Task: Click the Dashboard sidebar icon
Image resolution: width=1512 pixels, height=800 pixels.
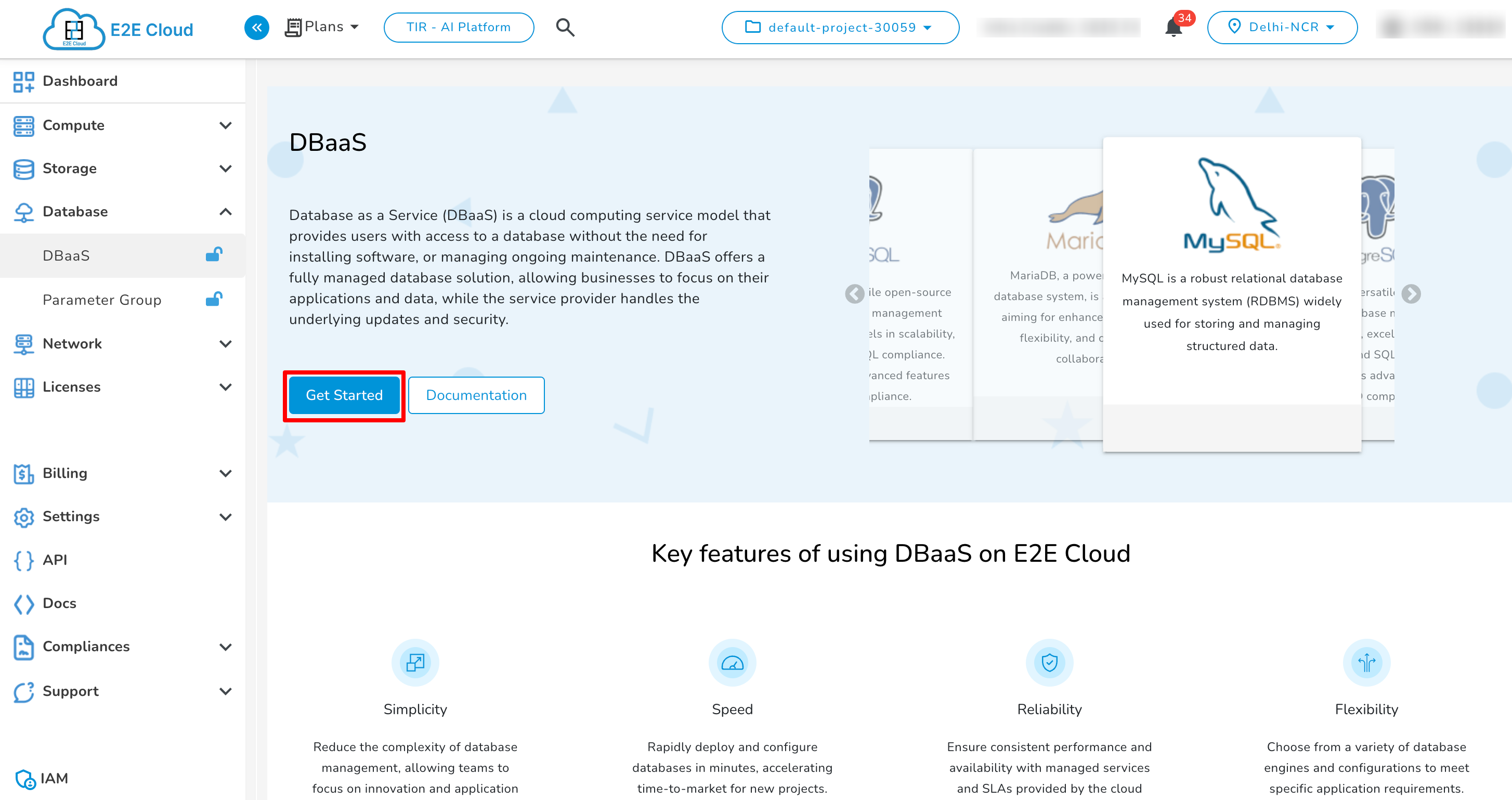Action: click(x=23, y=81)
